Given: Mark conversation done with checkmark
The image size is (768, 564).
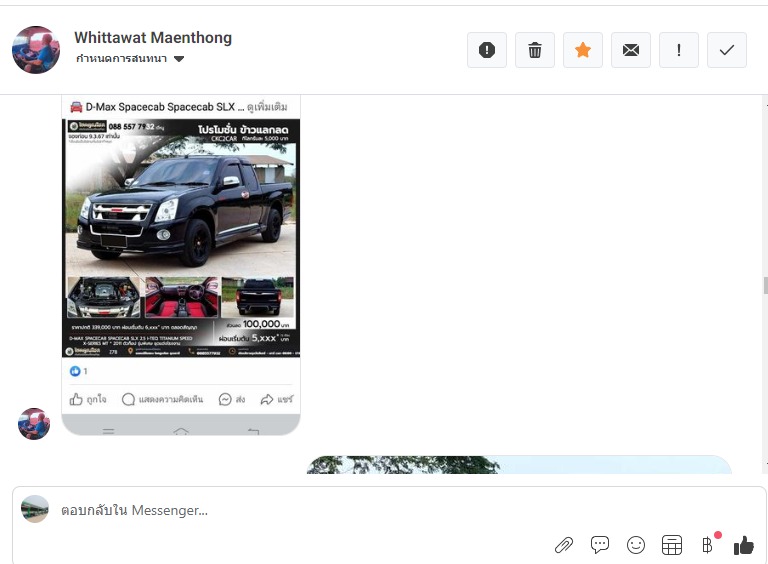Looking at the screenshot, I should tap(727, 50).
